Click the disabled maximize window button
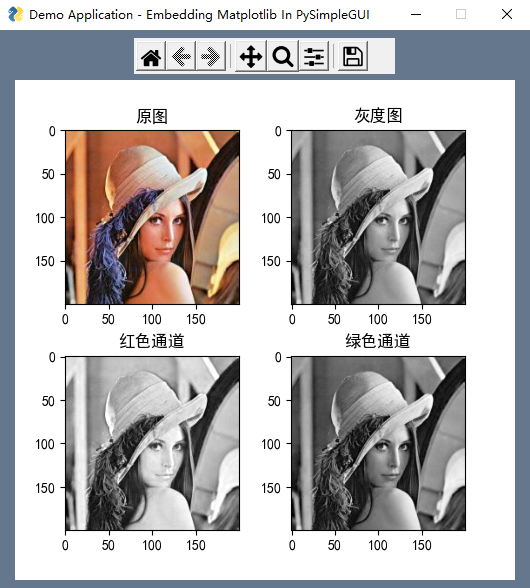Screen dimensions: 530x588 461,15
